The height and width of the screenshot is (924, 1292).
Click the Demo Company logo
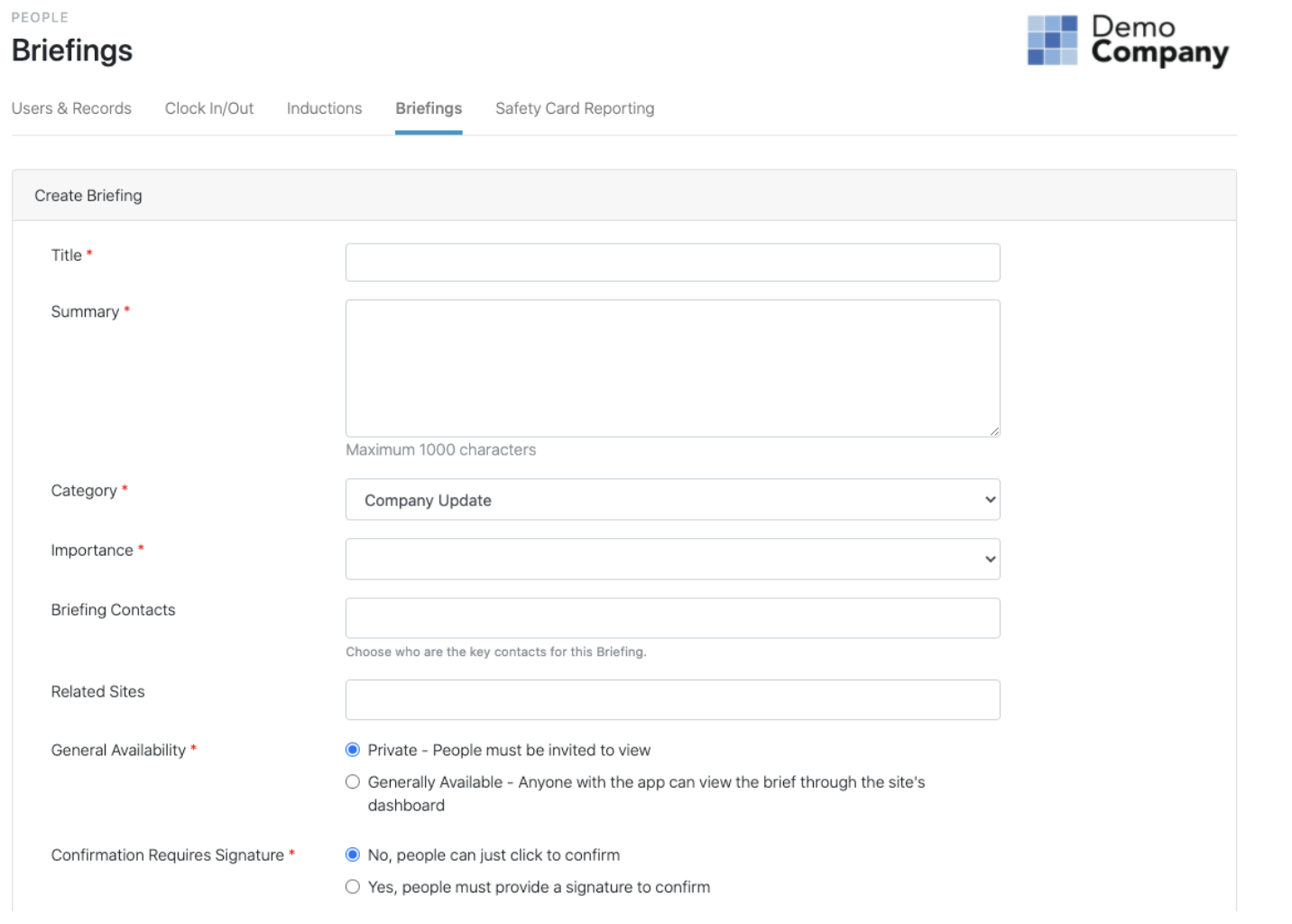[x=1127, y=41]
